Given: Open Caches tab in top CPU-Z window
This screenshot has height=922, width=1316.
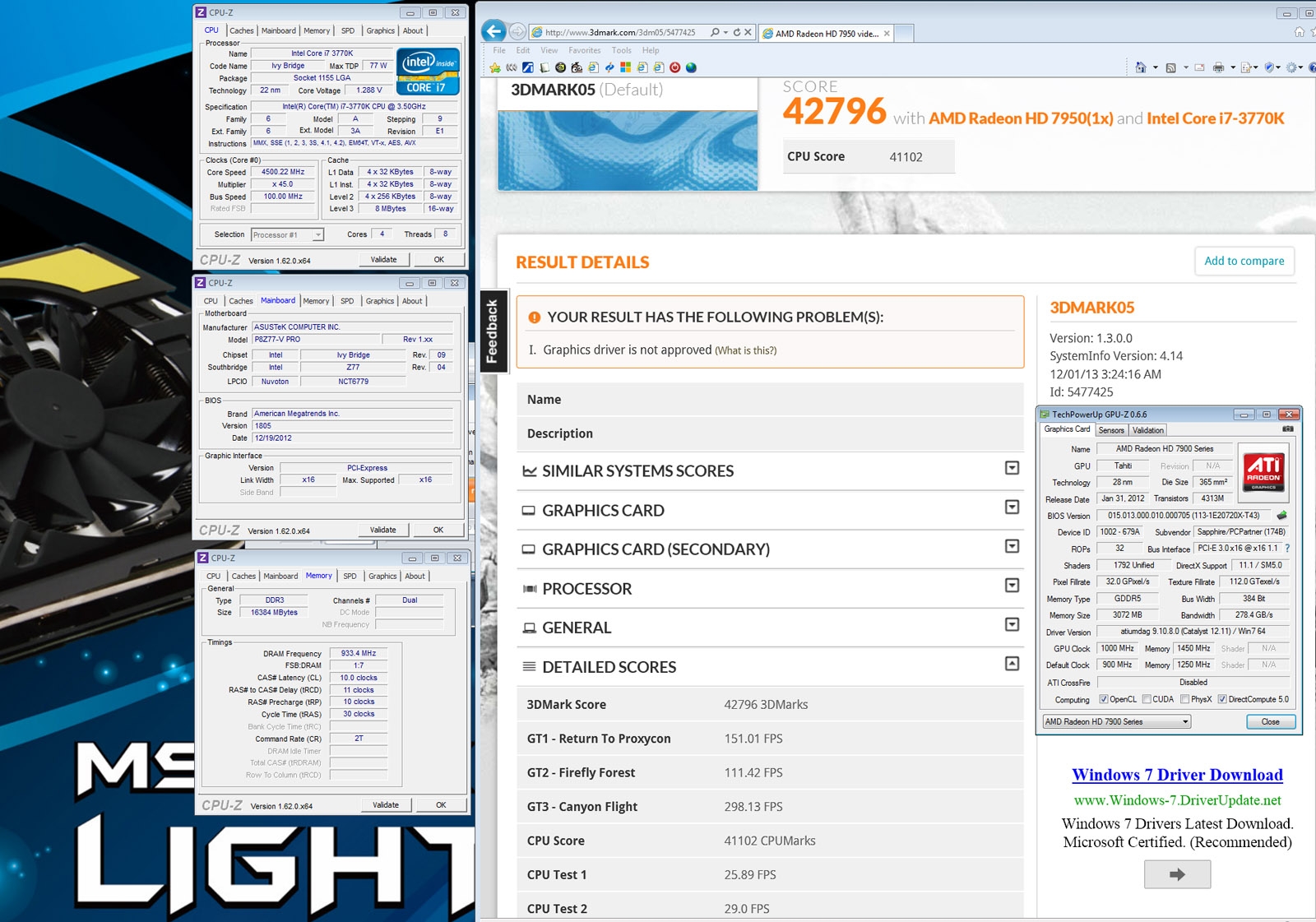Looking at the screenshot, I should tap(241, 30).
